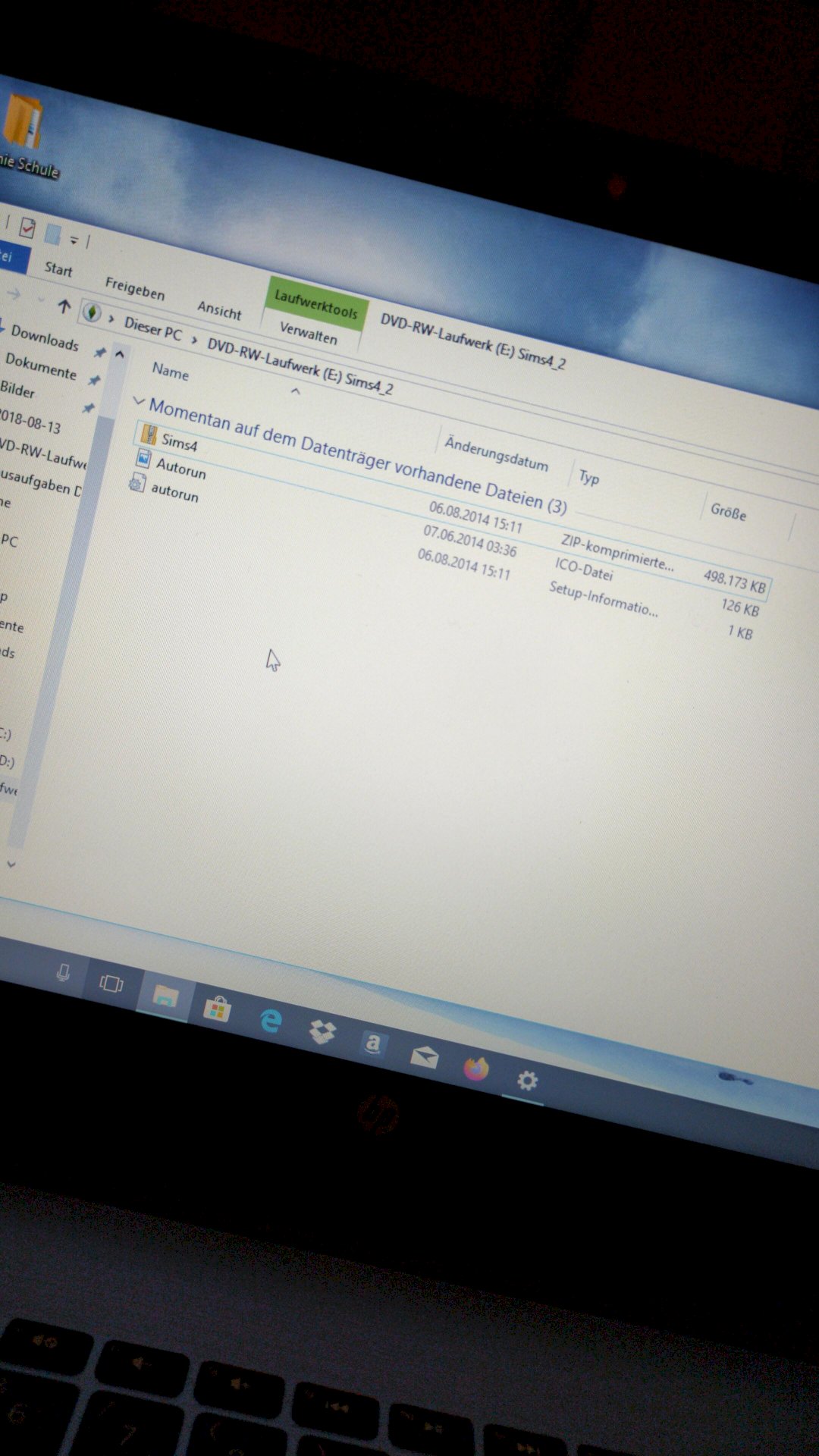This screenshot has width=819, height=1456.
Task: Open the Start ribbon tab
Action: pyautogui.click(x=58, y=269)
